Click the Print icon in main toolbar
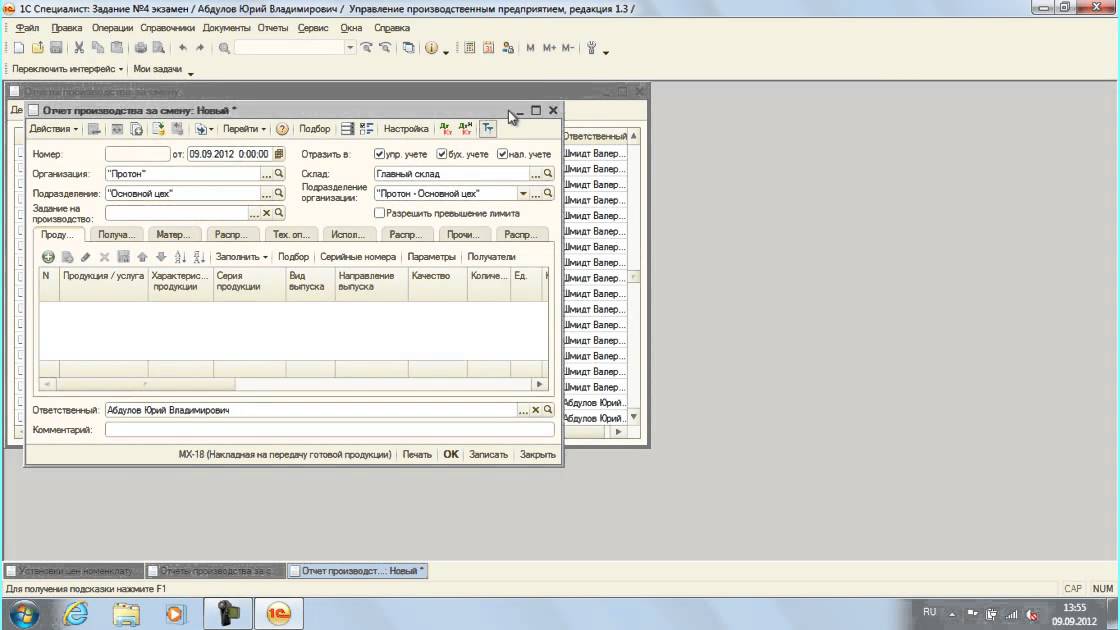Screen dimensions: 1120x630 141,48
